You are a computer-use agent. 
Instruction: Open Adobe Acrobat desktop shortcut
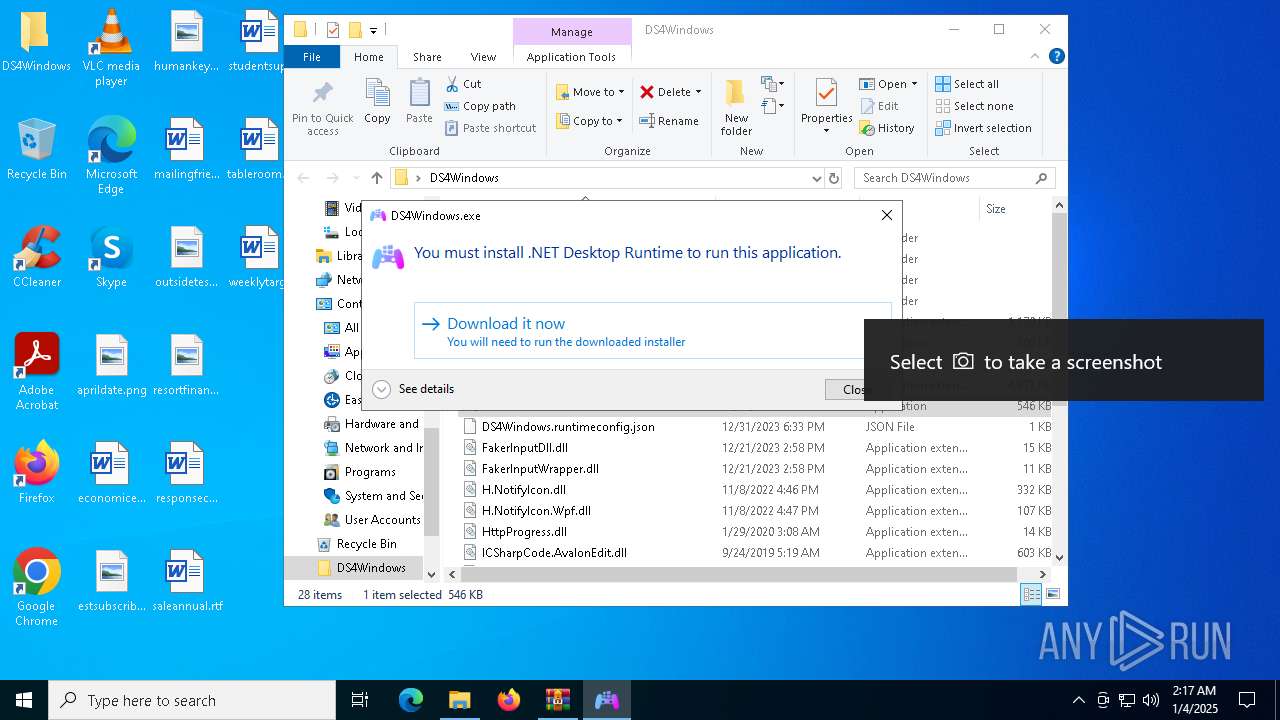pyautogui.click(x=37, y=372)
